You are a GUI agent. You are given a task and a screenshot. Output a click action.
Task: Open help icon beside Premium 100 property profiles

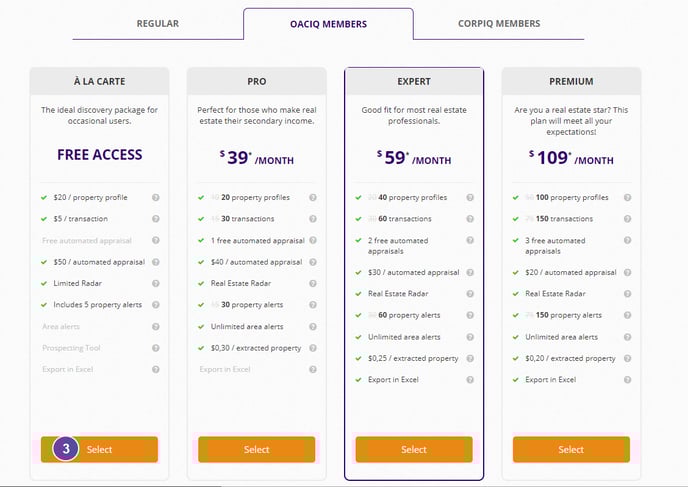(627, 197)
